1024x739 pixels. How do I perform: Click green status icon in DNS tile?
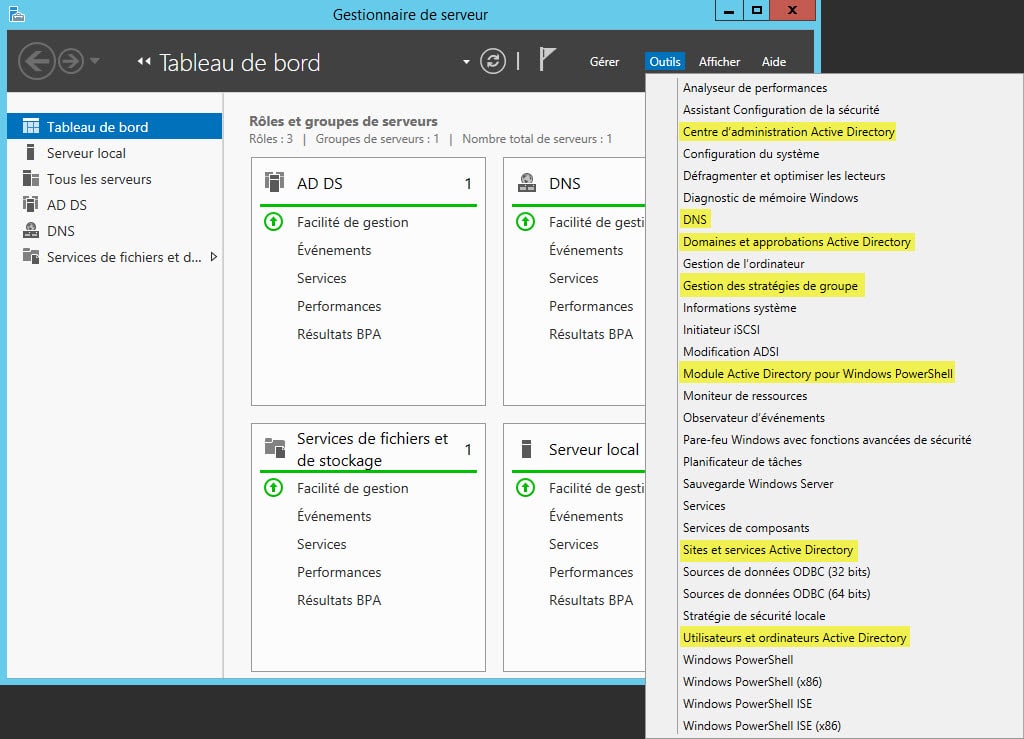click(x=526, y=222)
